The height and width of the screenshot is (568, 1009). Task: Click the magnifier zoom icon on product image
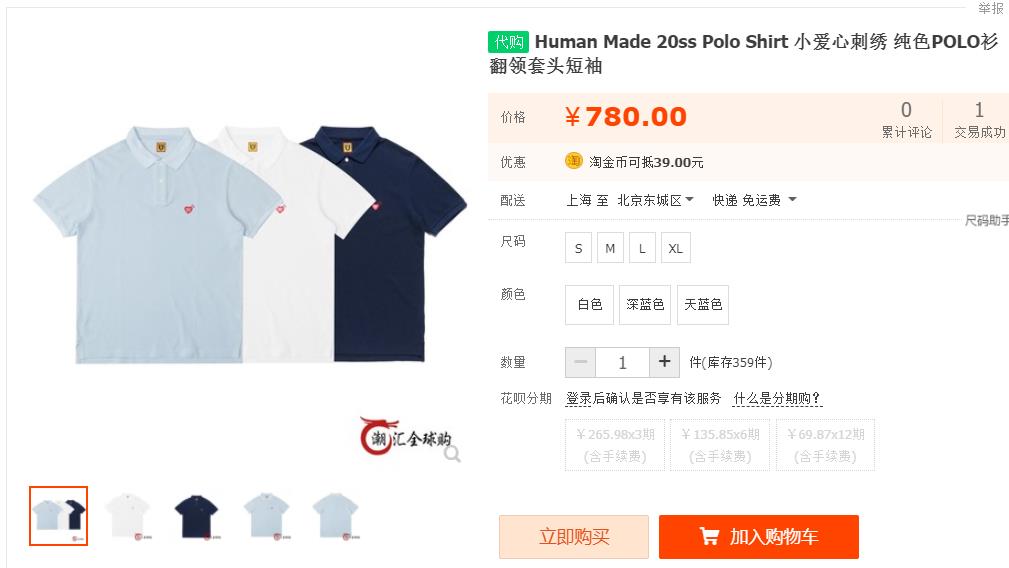(x=452, y=454)
